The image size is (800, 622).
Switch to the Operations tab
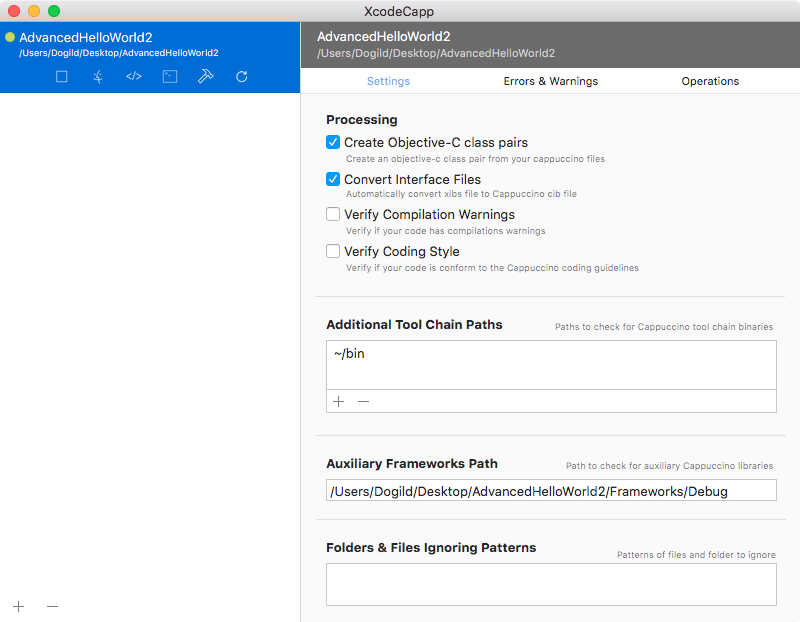(710, 81)
